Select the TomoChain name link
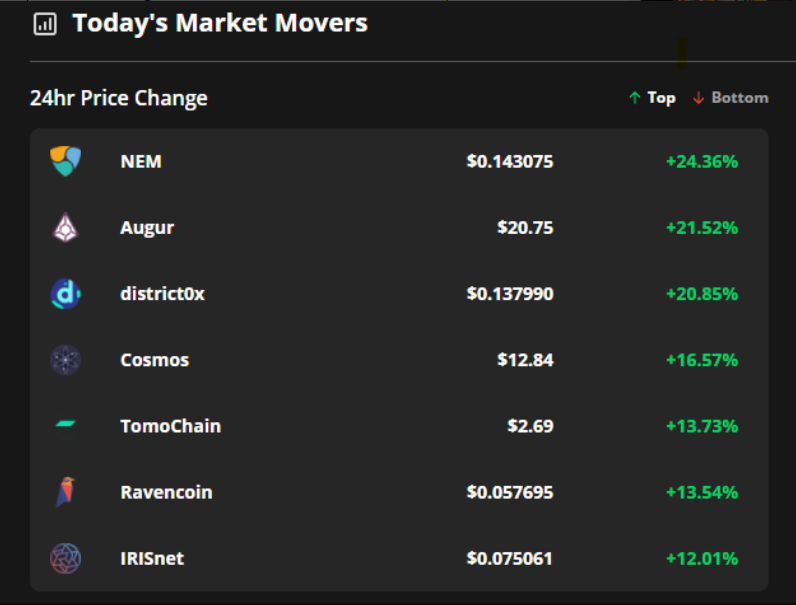 click(171, 426)
